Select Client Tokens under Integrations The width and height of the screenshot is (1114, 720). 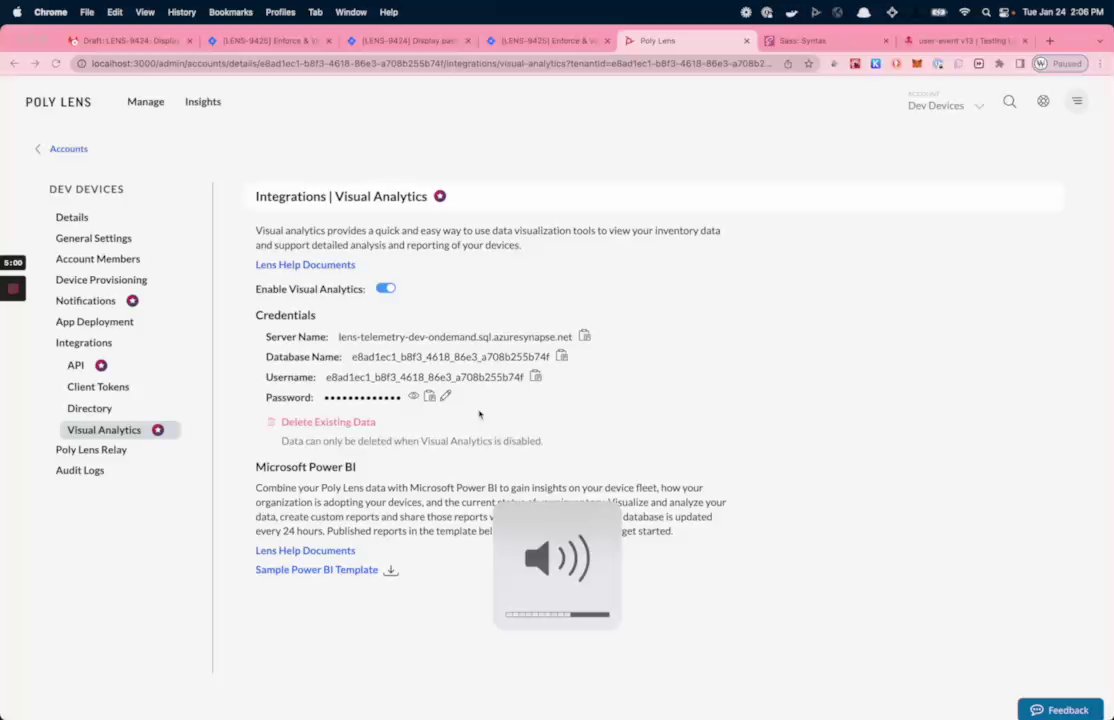pos(98,387)
